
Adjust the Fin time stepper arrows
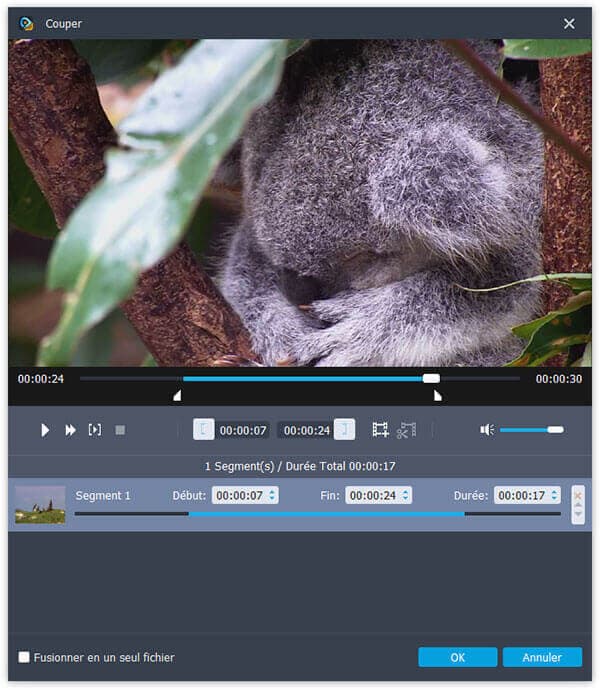(x=405, y=495)
